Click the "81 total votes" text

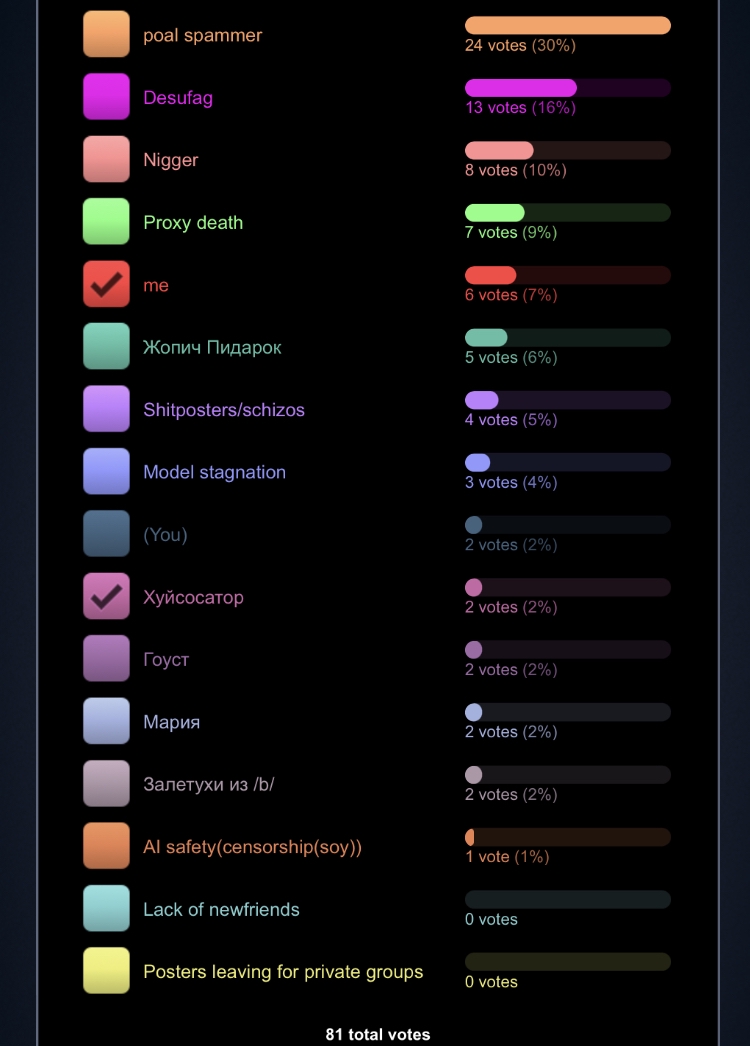pyautogui.click(x=378, y=1035)
